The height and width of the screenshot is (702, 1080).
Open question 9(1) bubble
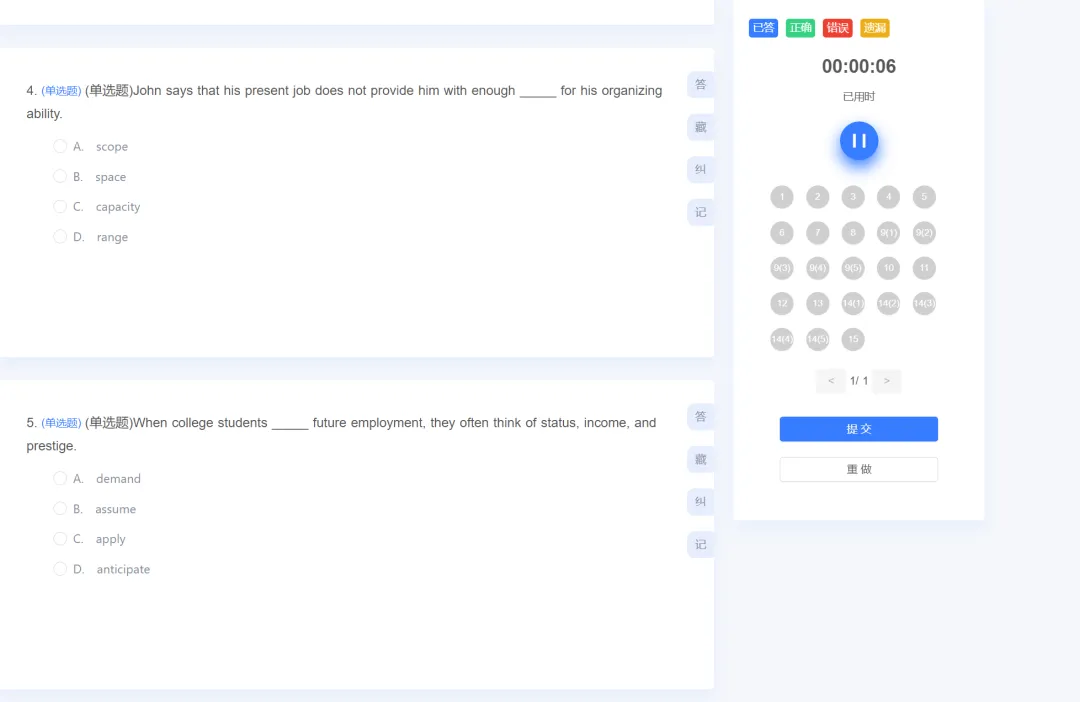point(889,233)
